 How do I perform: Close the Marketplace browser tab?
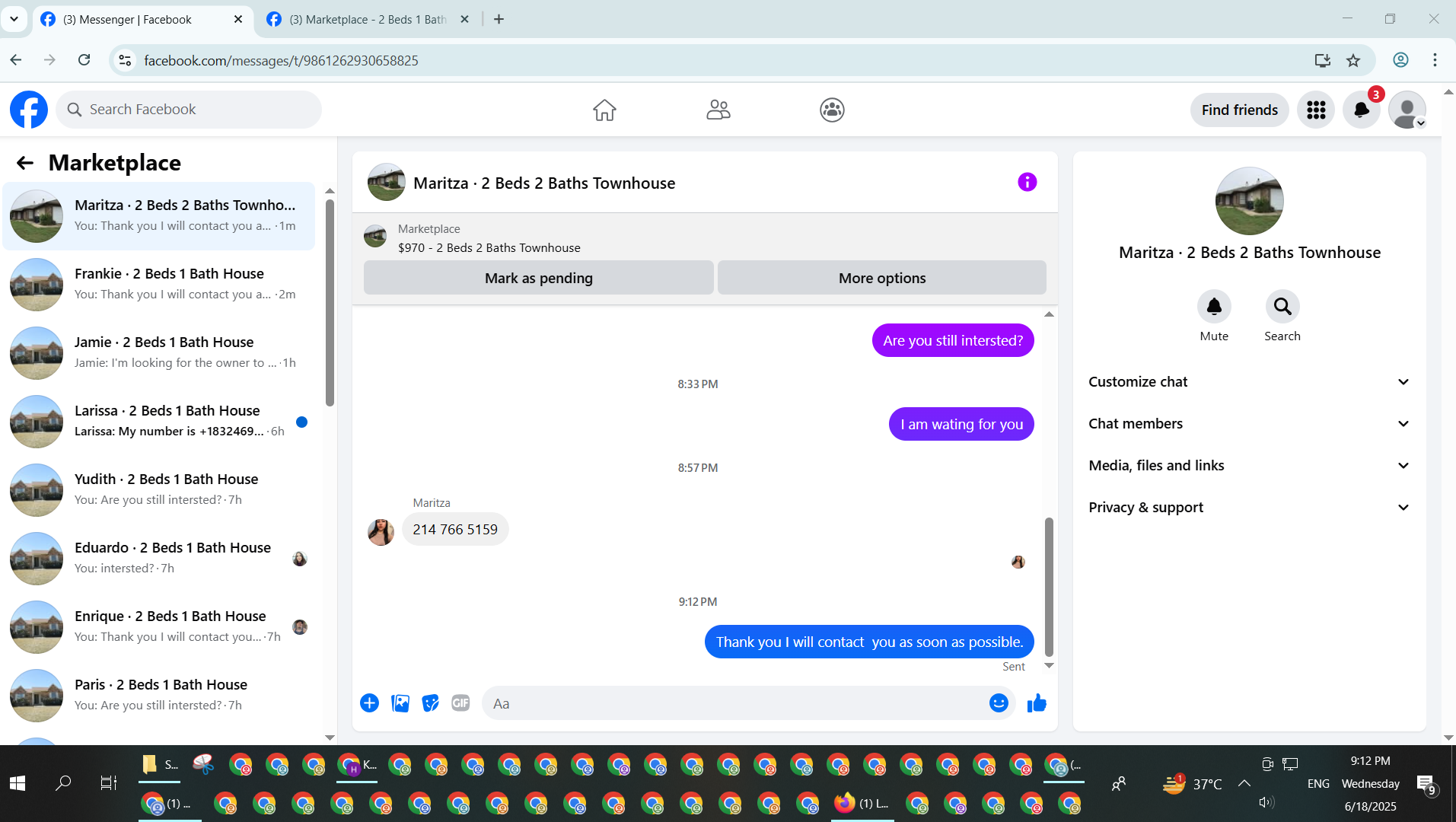click(x=465, y=19)
